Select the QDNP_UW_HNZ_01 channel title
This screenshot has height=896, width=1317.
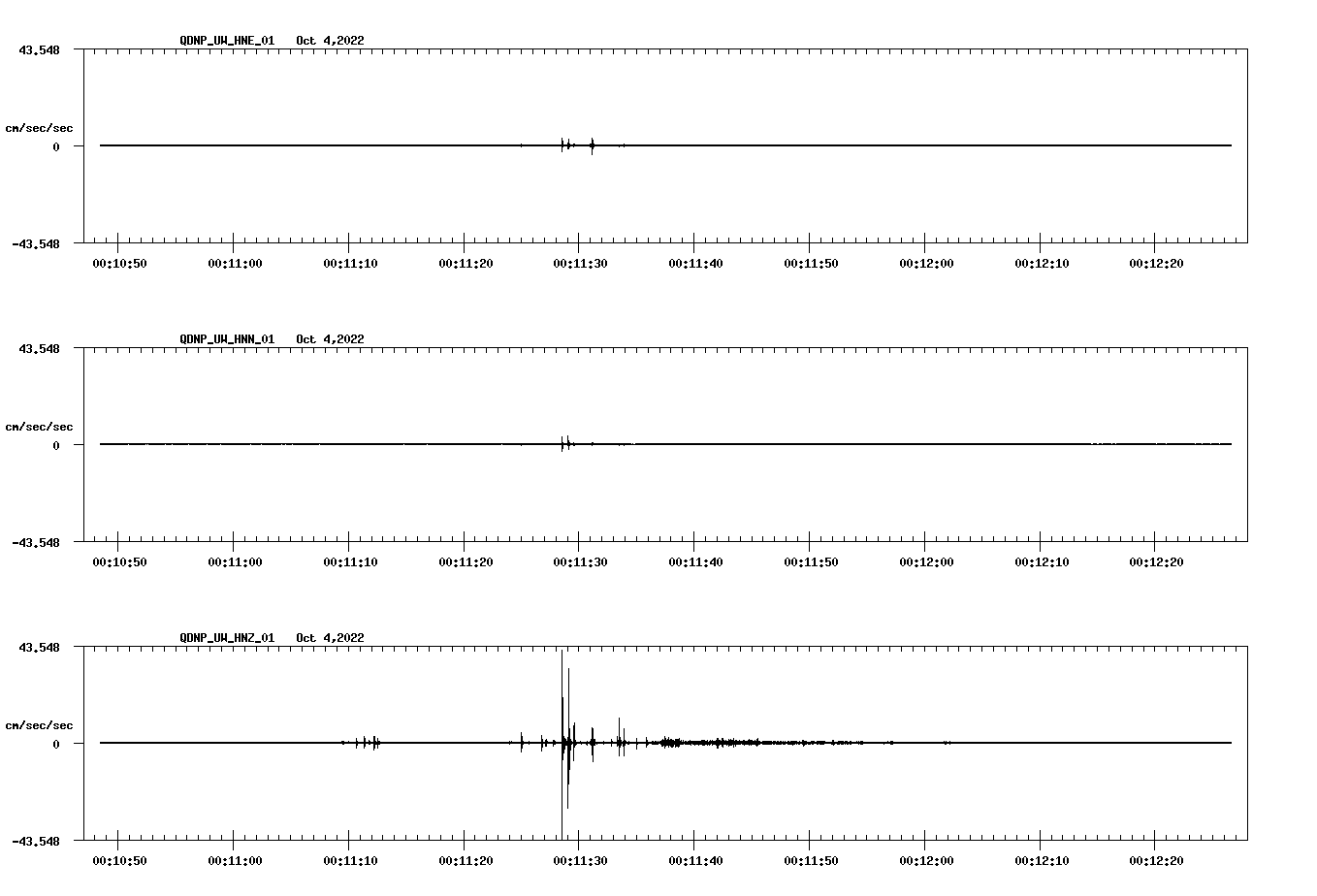point(227,638)
